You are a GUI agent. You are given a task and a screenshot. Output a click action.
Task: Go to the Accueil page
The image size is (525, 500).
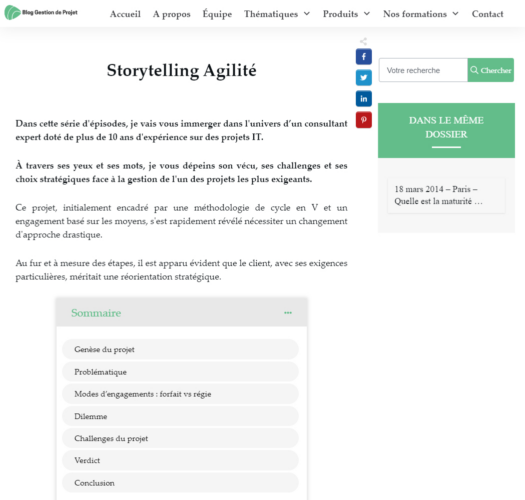(125, 14)
